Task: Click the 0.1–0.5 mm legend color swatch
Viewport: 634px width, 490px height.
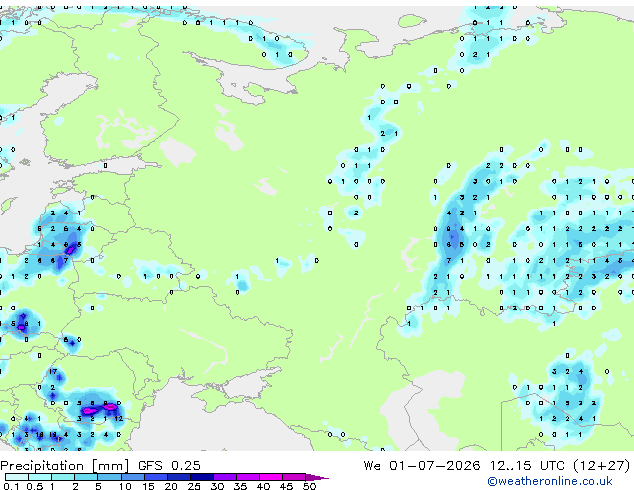Action: pyautogui.click(x=17, y=477)
